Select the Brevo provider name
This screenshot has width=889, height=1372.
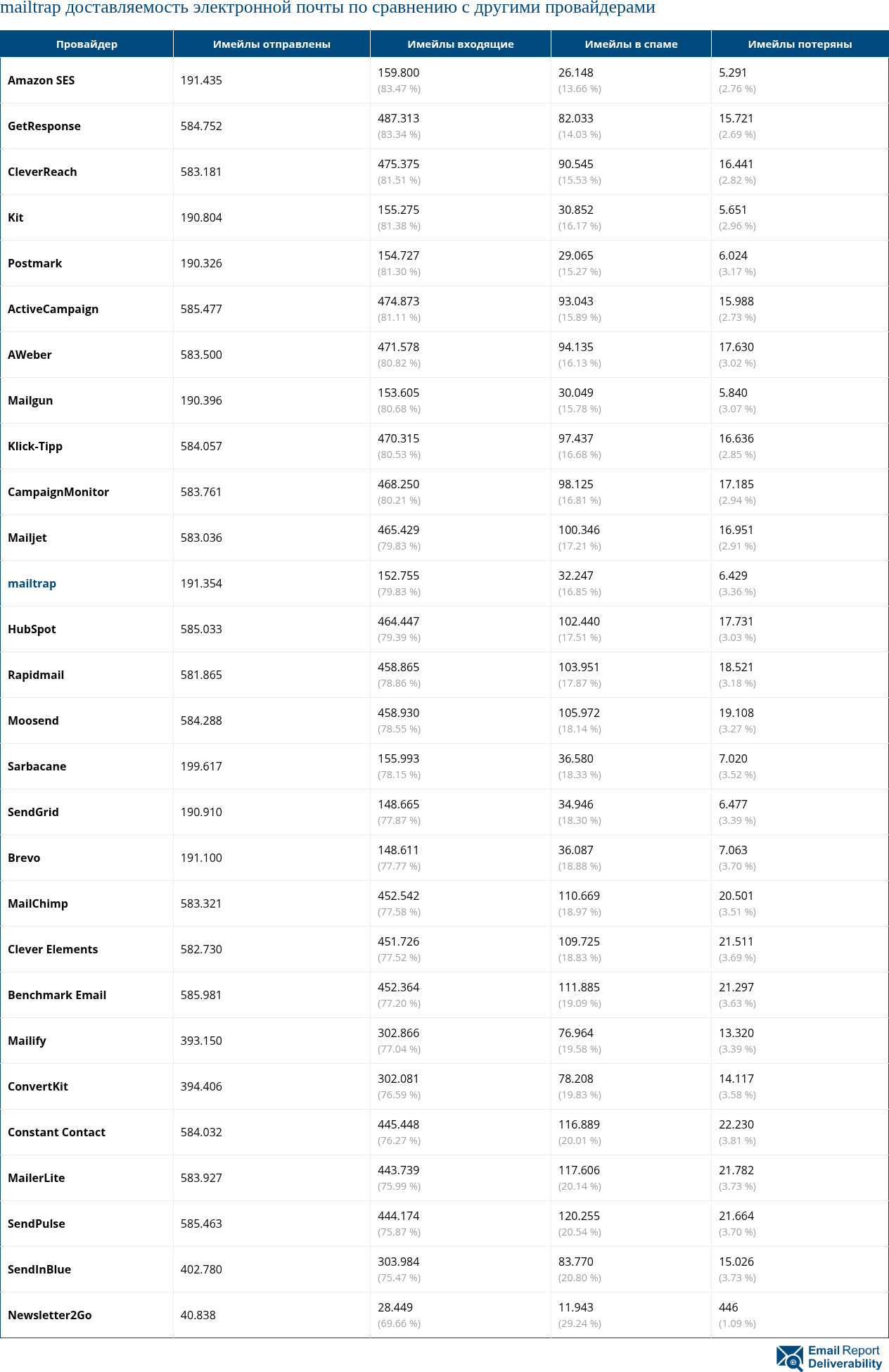24,858
